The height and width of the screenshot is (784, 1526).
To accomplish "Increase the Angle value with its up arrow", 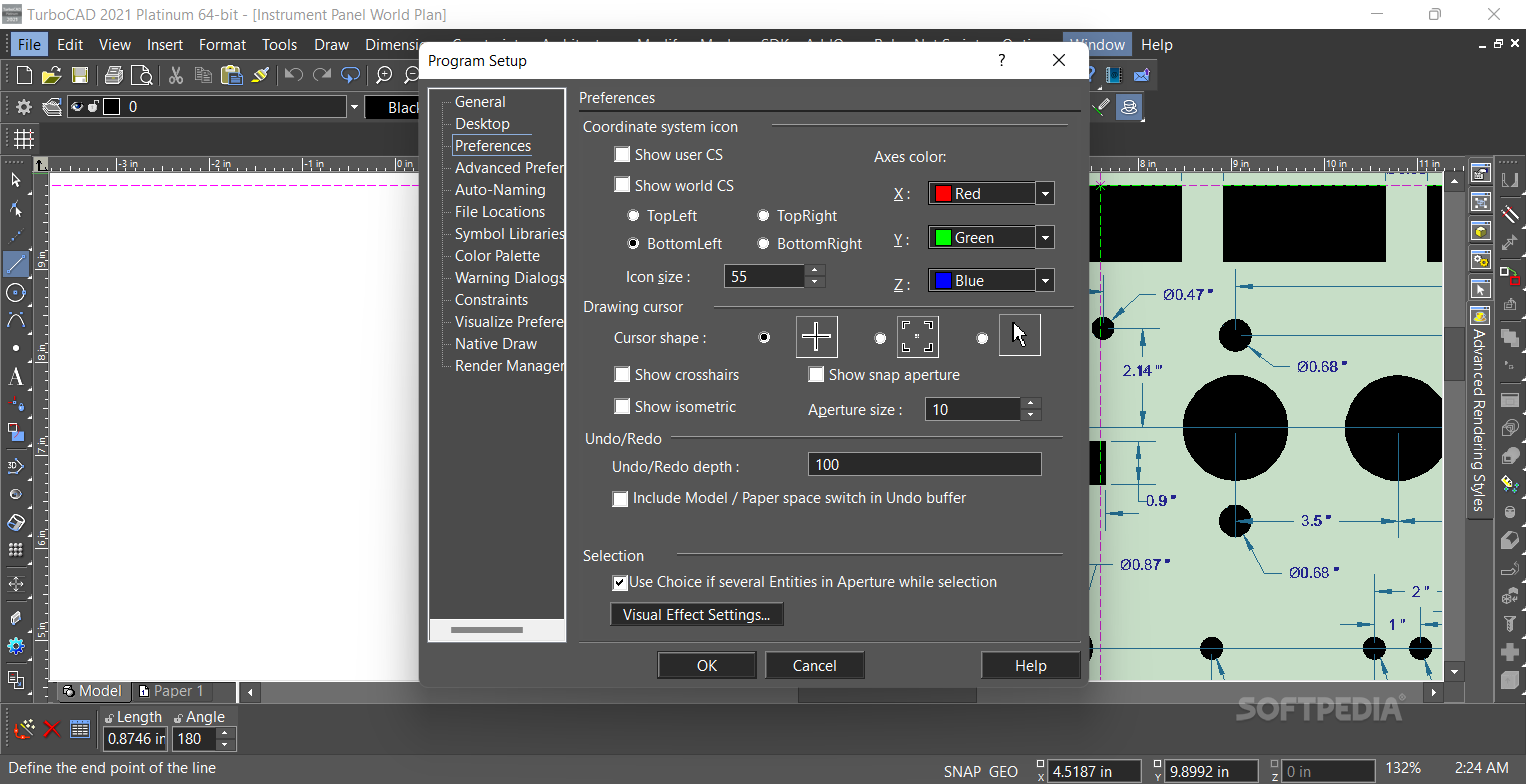I will pyautogui.click(x=225, y=734).
